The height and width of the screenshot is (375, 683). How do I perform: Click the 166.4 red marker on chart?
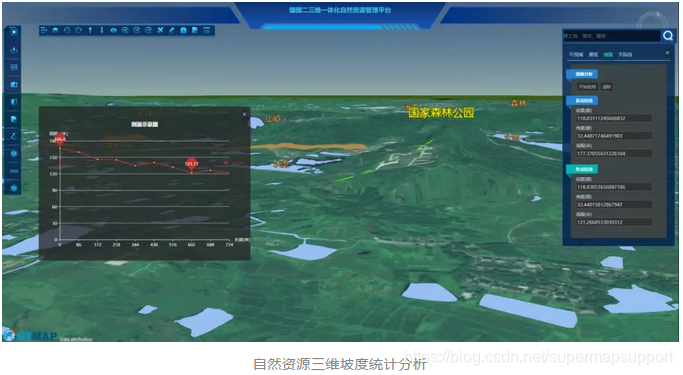pos(60,139)
